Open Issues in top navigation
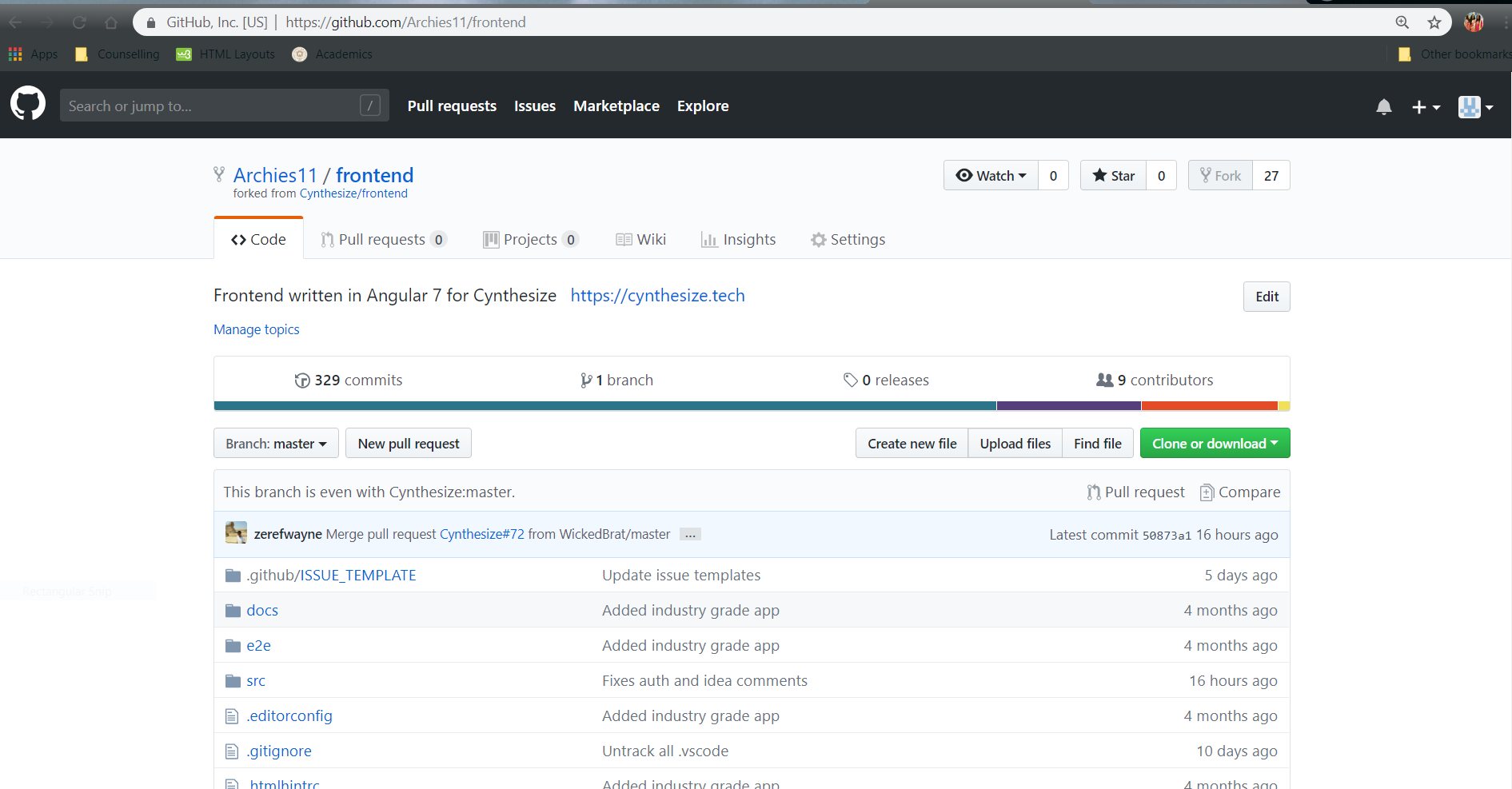This screenshot has height=789, width=1512. pos(535,106)
